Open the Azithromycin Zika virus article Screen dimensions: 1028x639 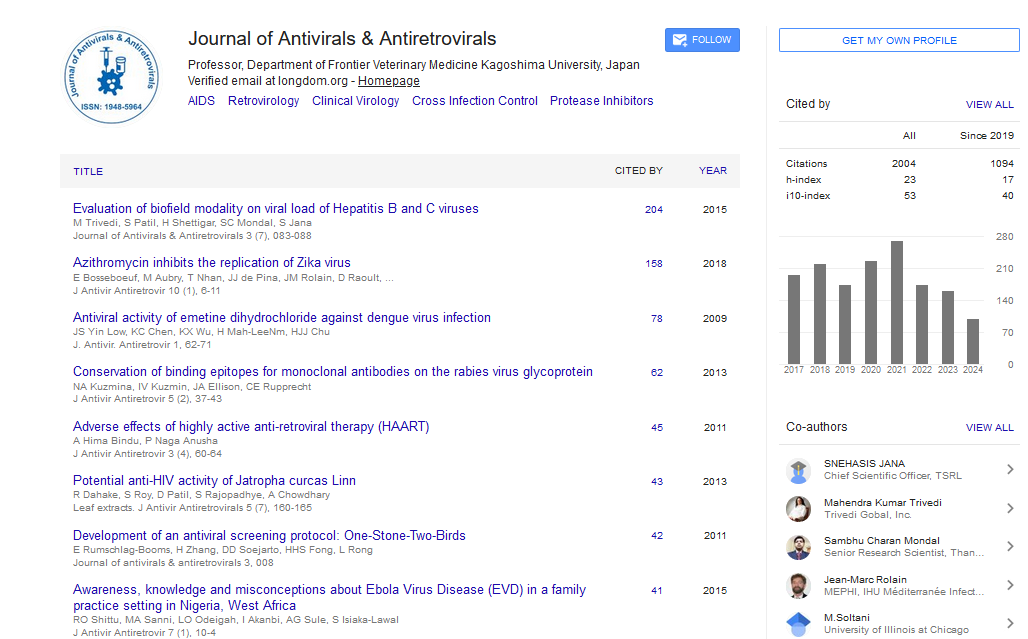212,263
